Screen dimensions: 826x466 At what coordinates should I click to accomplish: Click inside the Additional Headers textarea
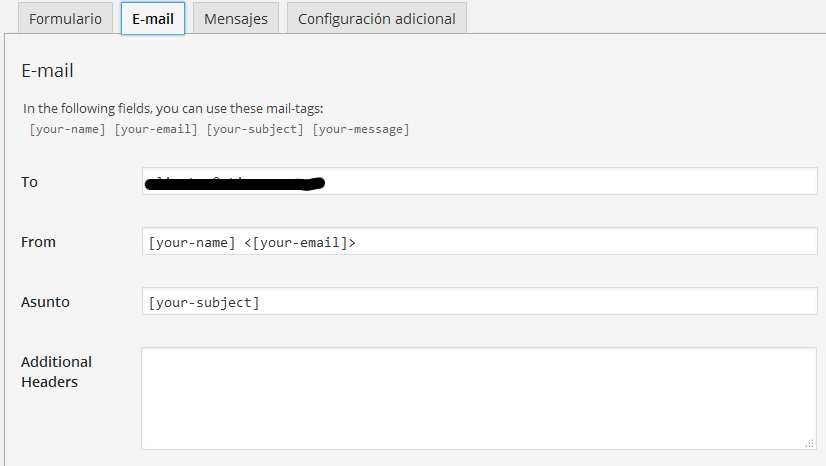tap(480, 398)
